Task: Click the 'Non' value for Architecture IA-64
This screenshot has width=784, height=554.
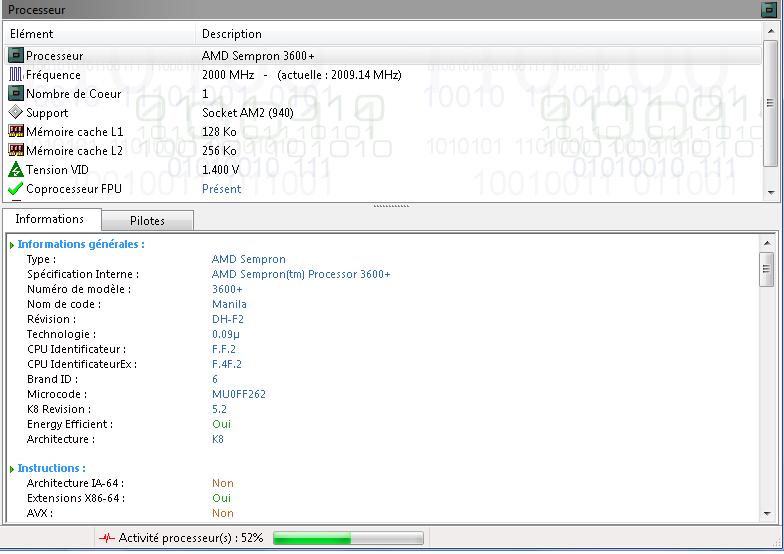Action: pos(222,483)
